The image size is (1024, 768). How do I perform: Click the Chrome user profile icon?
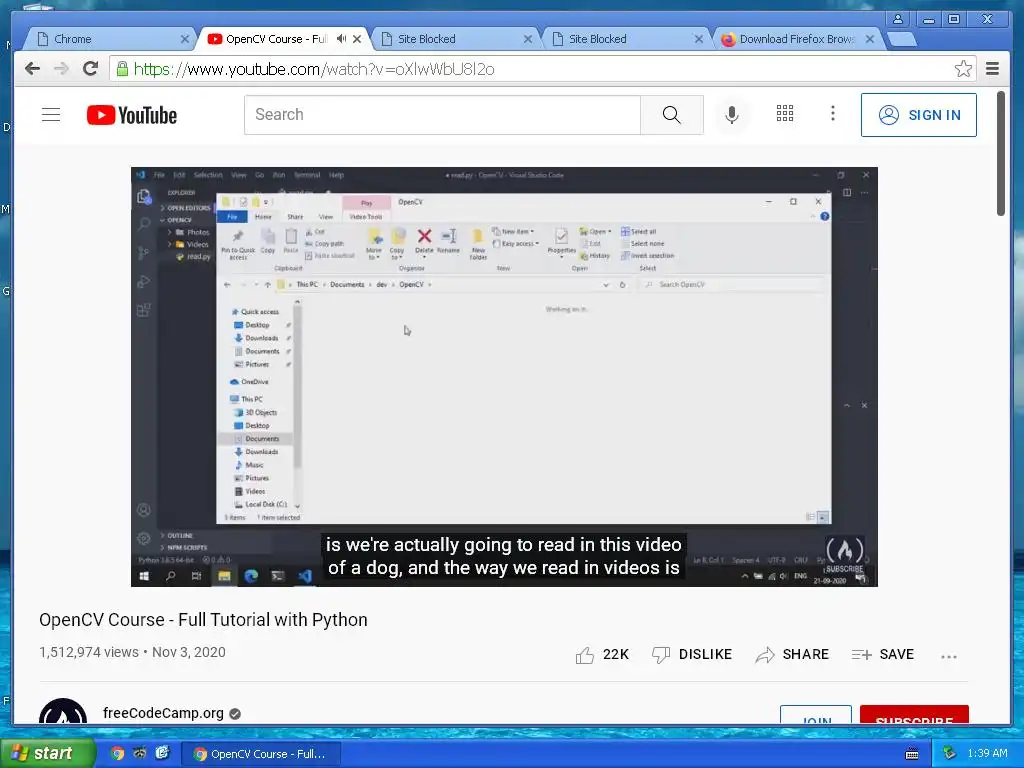tap(898, 19)
